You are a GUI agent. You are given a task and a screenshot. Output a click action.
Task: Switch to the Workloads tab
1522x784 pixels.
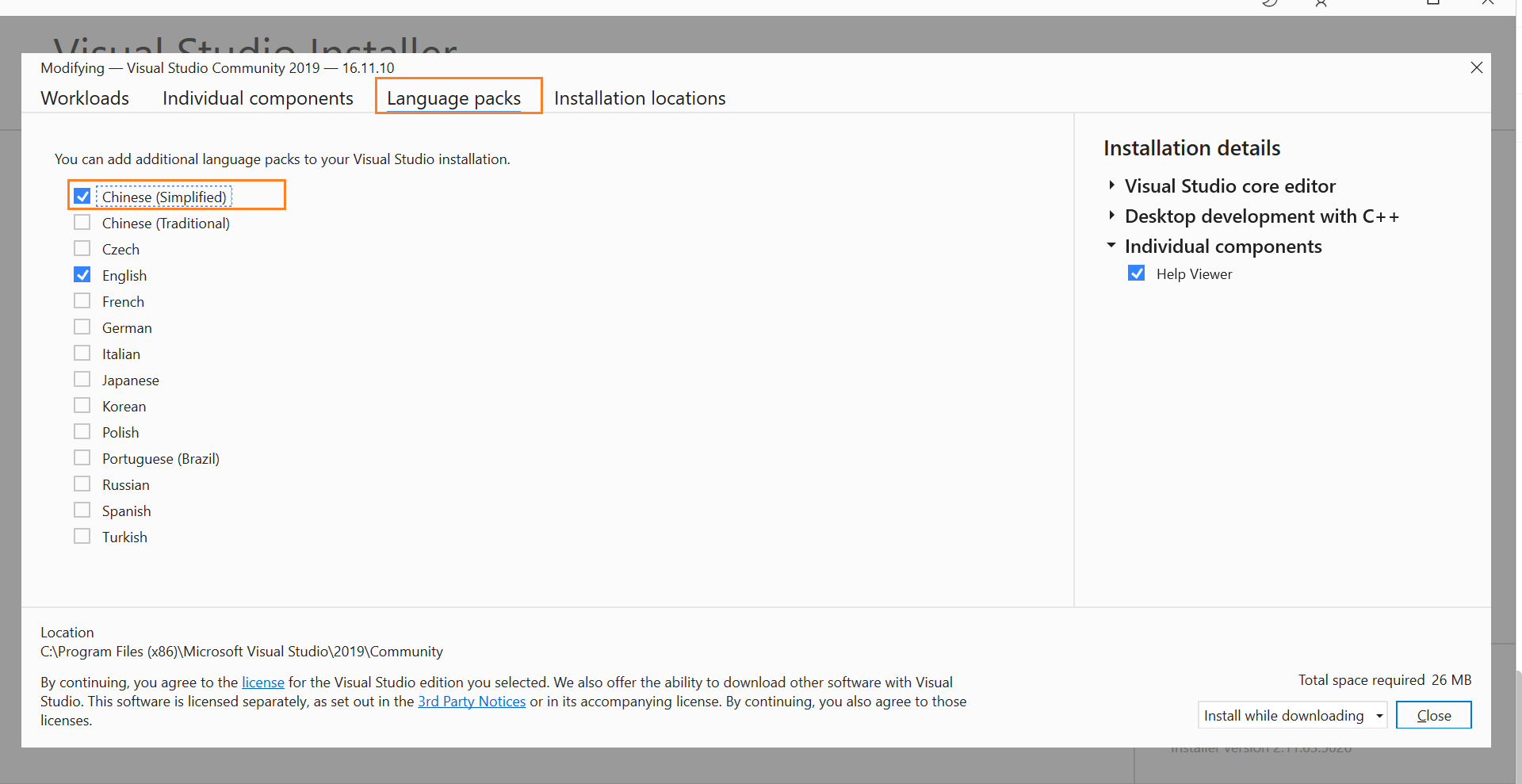(x=85, y=98)
